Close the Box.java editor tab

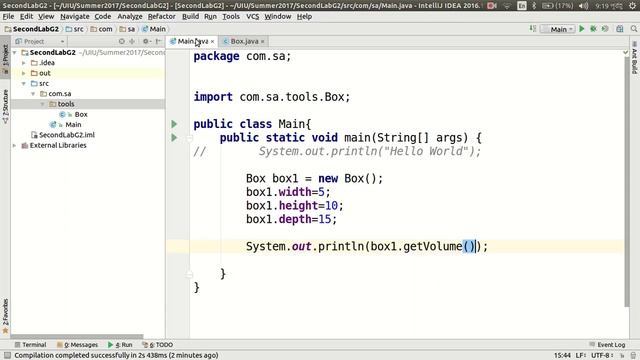pyautogui.click(x=262, y=42)
